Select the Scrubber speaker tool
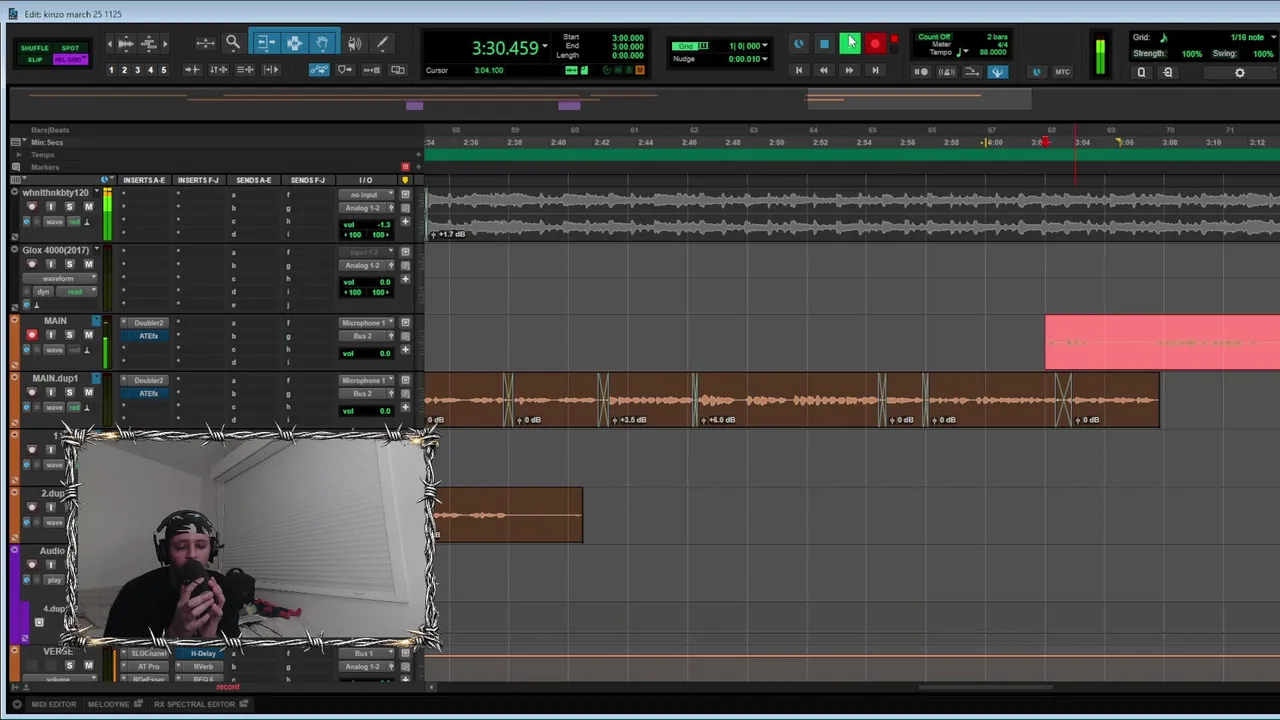Screen dimensions: 1280x720 pyautogui.click(x=354, y=43)
